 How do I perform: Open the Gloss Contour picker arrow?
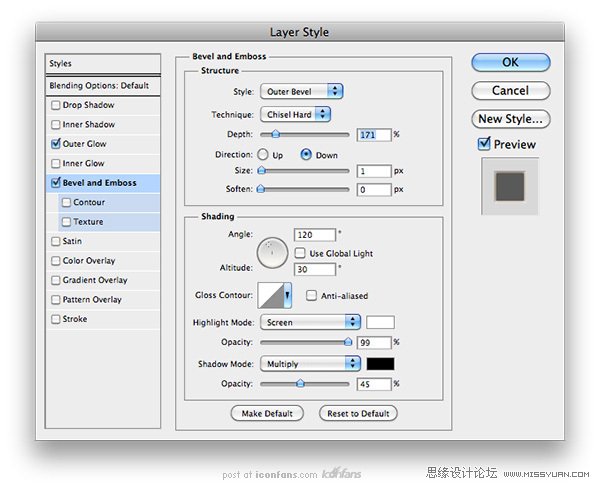click(x=287, y=295)
